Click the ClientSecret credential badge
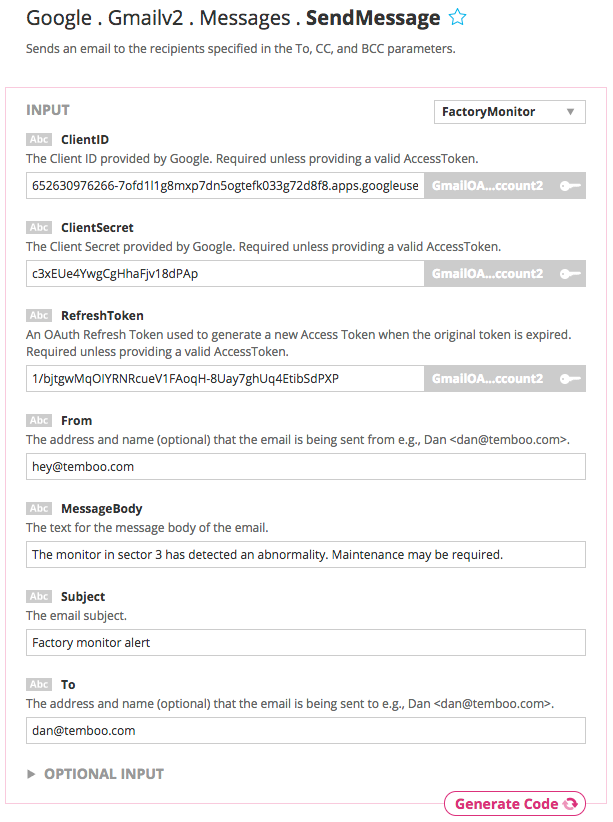 [x=487, y=273]
